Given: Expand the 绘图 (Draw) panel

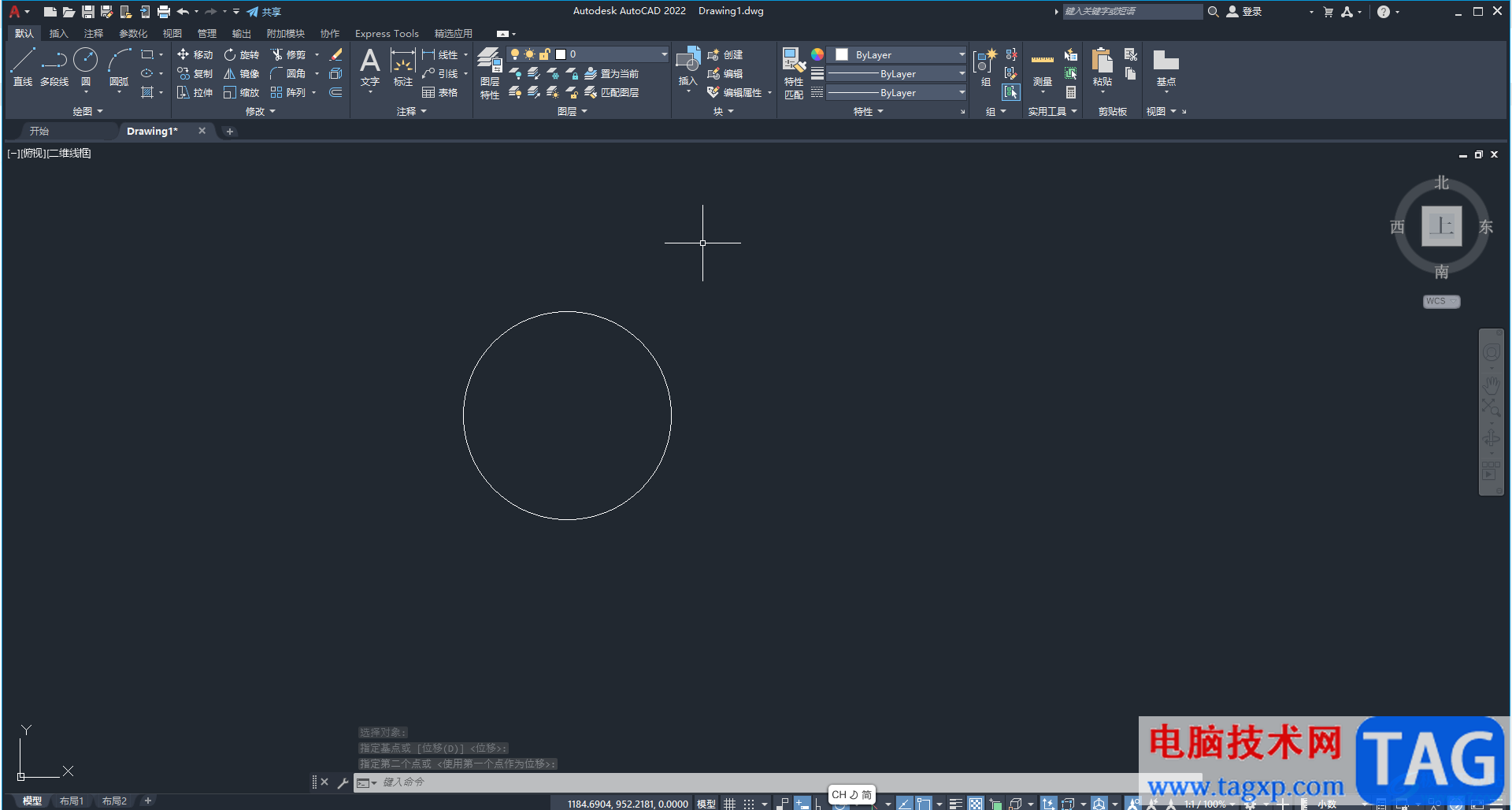Looking at the screenshot, I should [87, 111].
